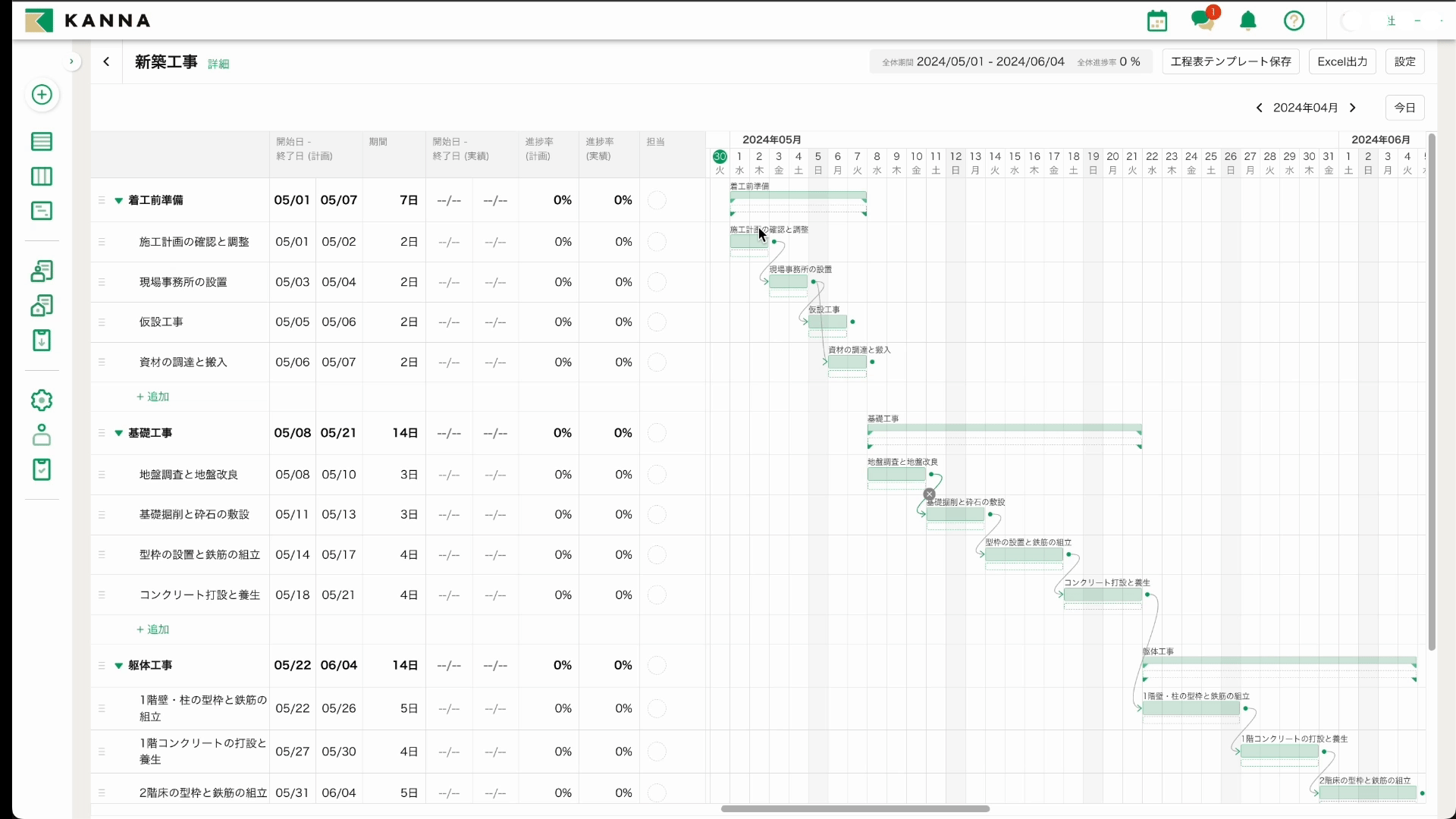The image size is (1456, 819).
Task: Click the back arrow beside 新築工事
Action: [106, 62]
